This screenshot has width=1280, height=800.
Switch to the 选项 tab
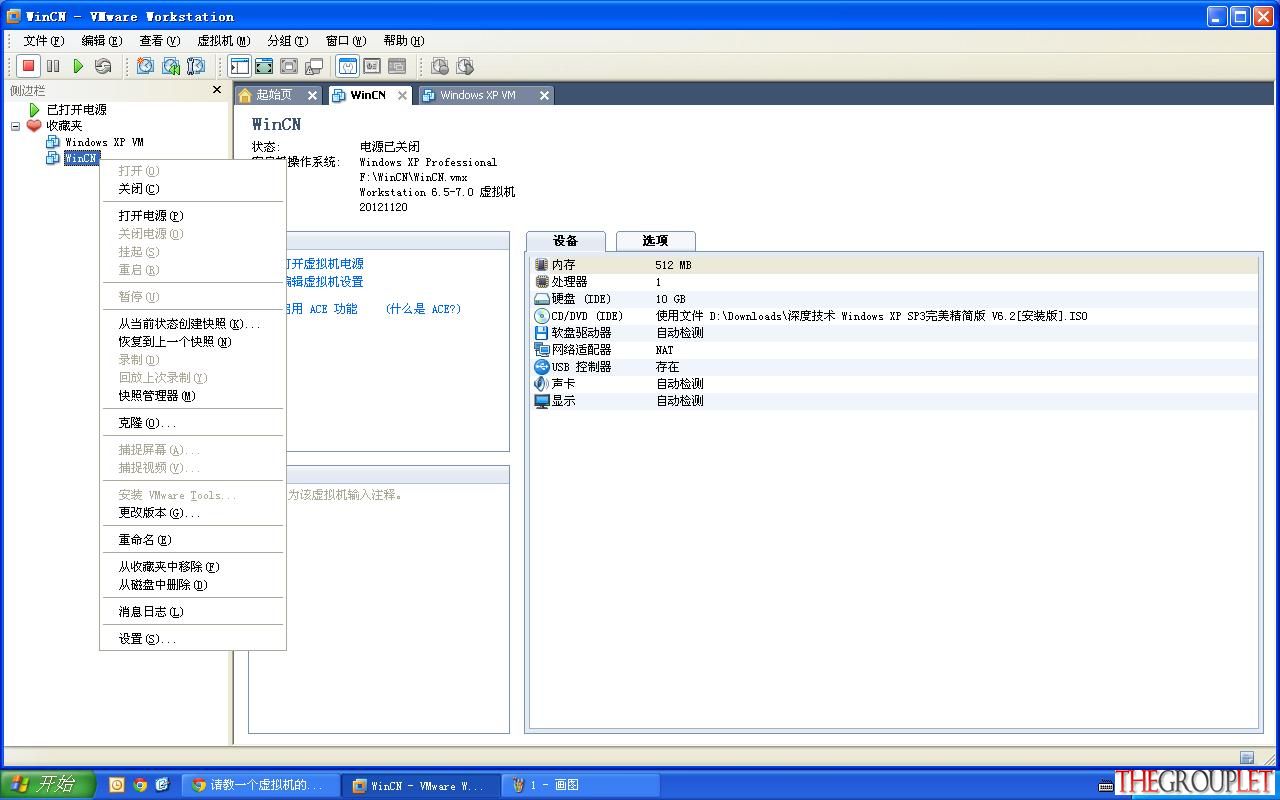(x=655, y=240)
